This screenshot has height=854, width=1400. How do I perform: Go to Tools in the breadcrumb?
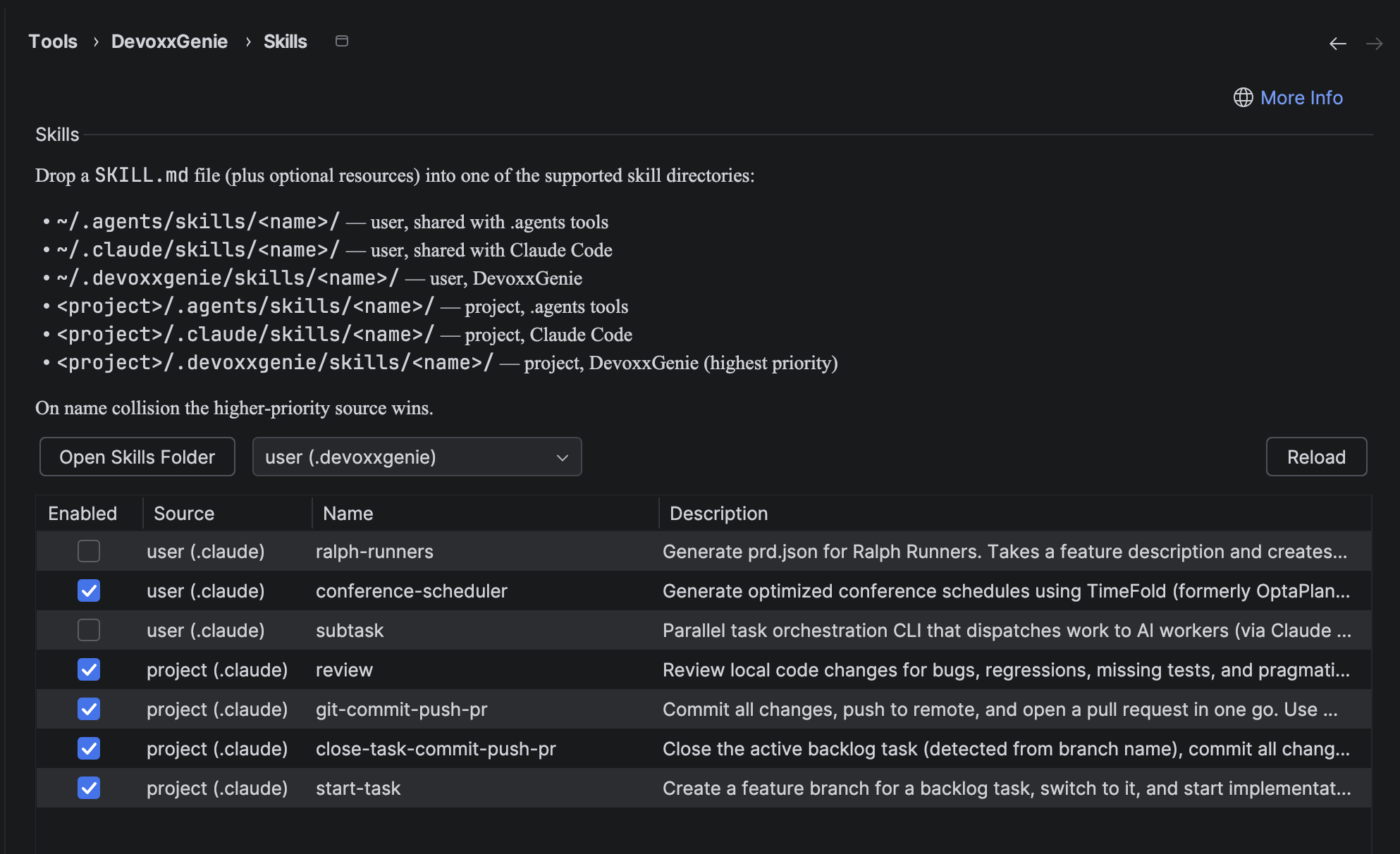coord(53,42)
